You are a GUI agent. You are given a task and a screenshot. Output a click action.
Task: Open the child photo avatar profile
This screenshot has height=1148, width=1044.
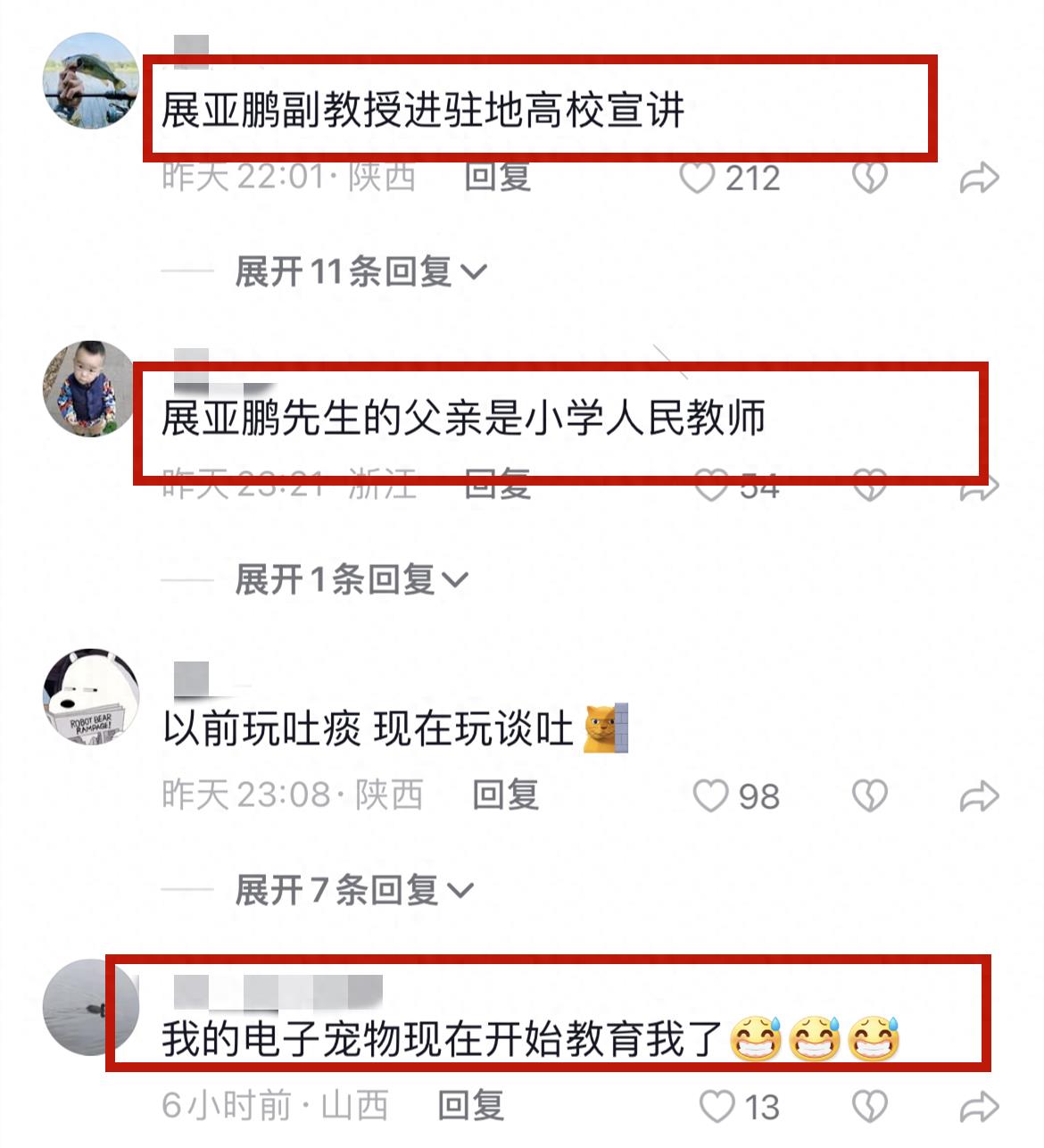tap(91, 388)
